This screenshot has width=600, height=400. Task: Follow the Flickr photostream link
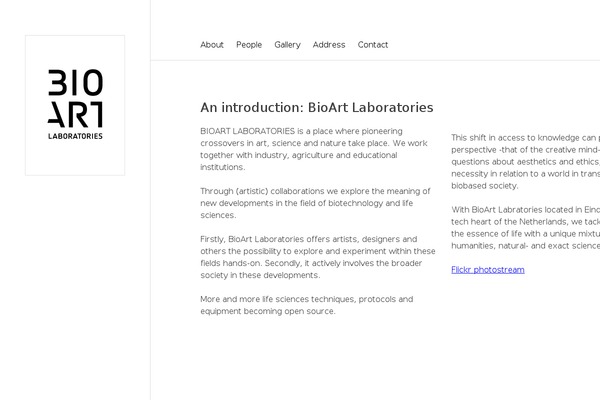pos(488,270)
